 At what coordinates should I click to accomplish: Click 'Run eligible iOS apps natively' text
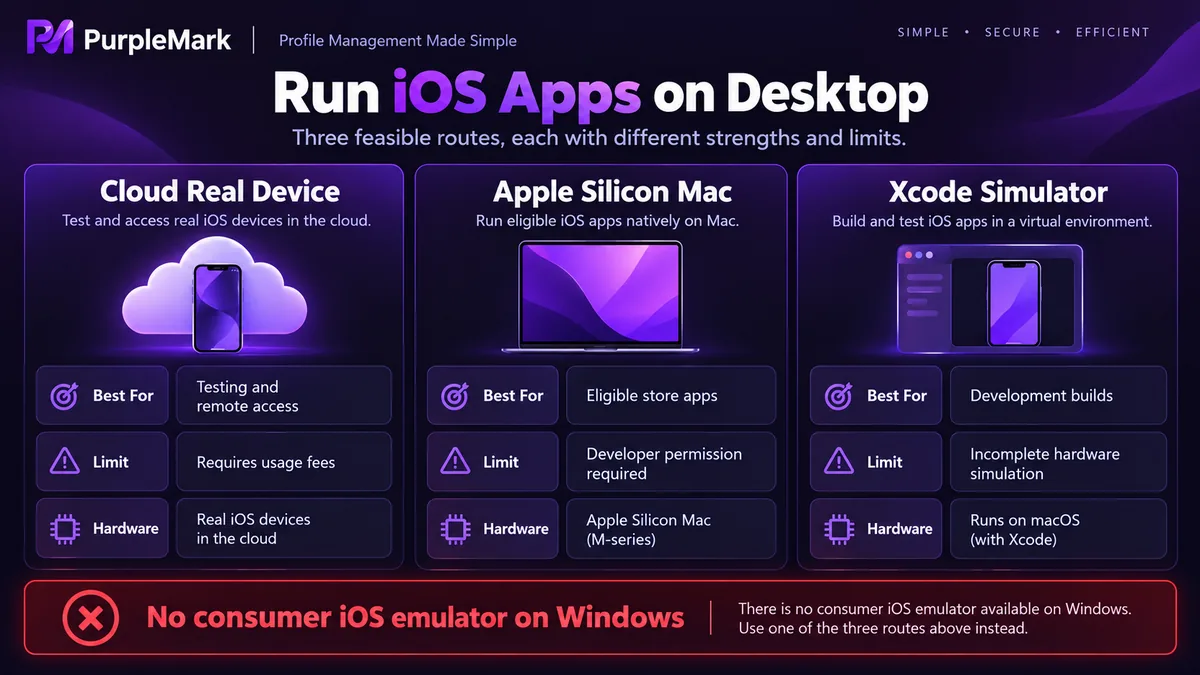[x=607, y=220]
